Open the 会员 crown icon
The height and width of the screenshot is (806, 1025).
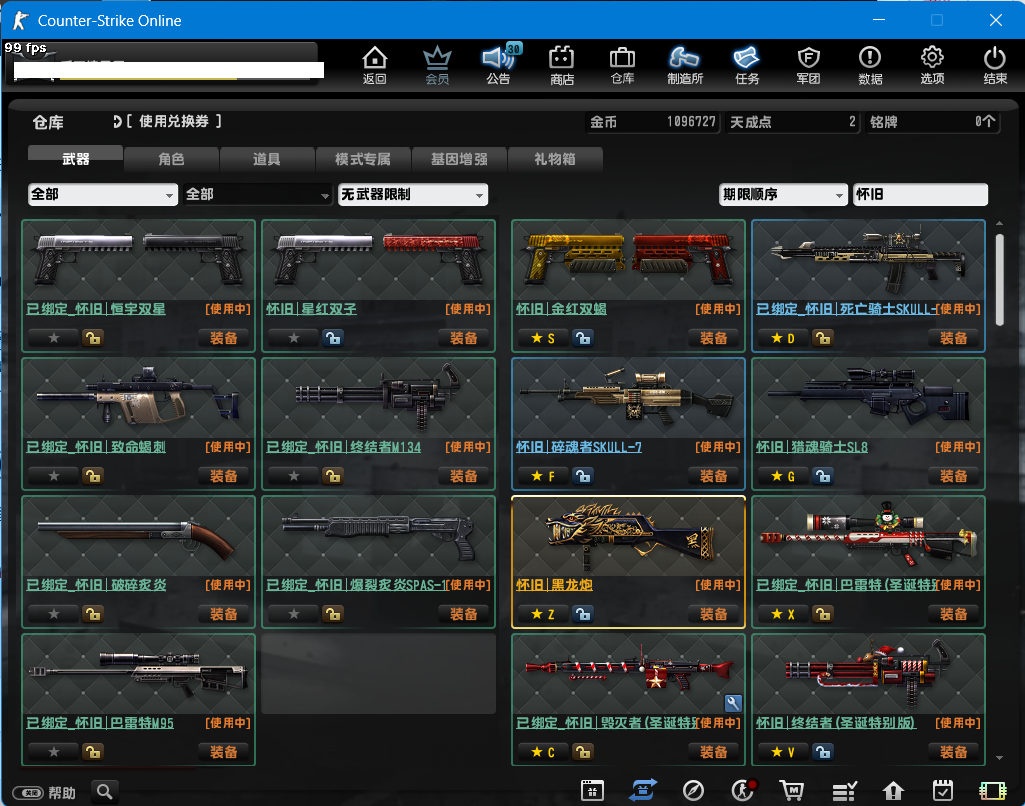(437, 65)
